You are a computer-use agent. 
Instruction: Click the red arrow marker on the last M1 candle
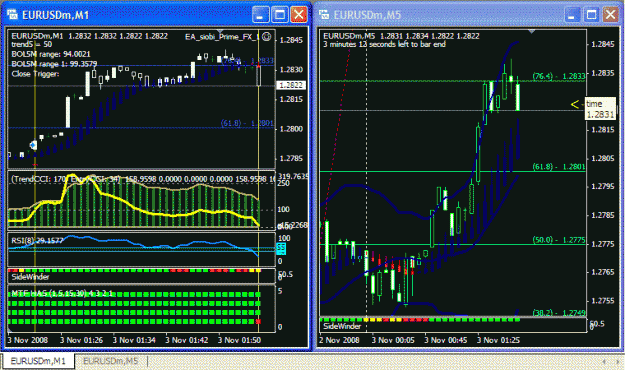click(258, 65)
